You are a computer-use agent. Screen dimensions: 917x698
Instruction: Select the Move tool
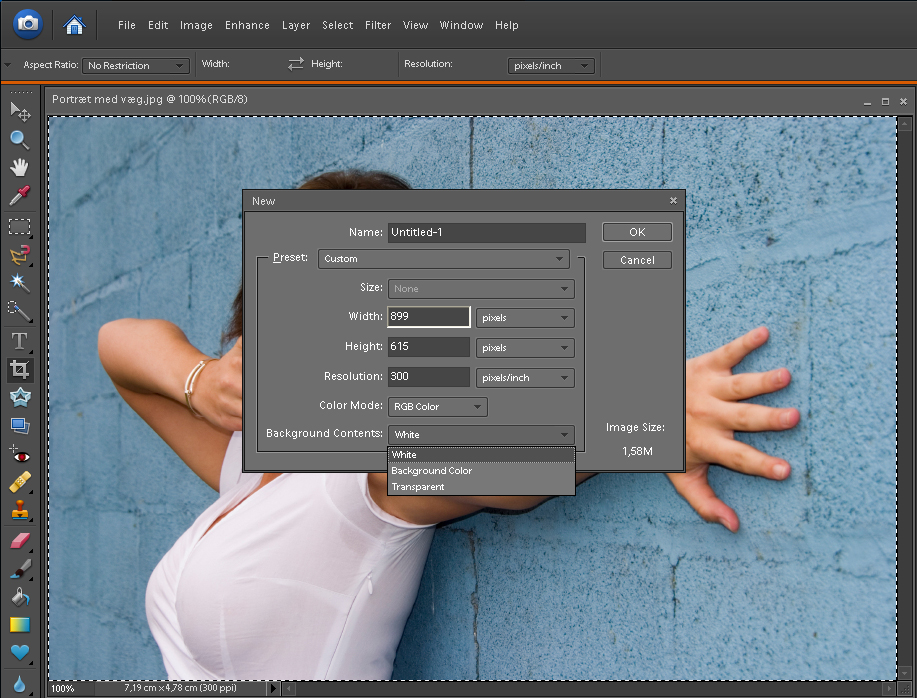19,110
